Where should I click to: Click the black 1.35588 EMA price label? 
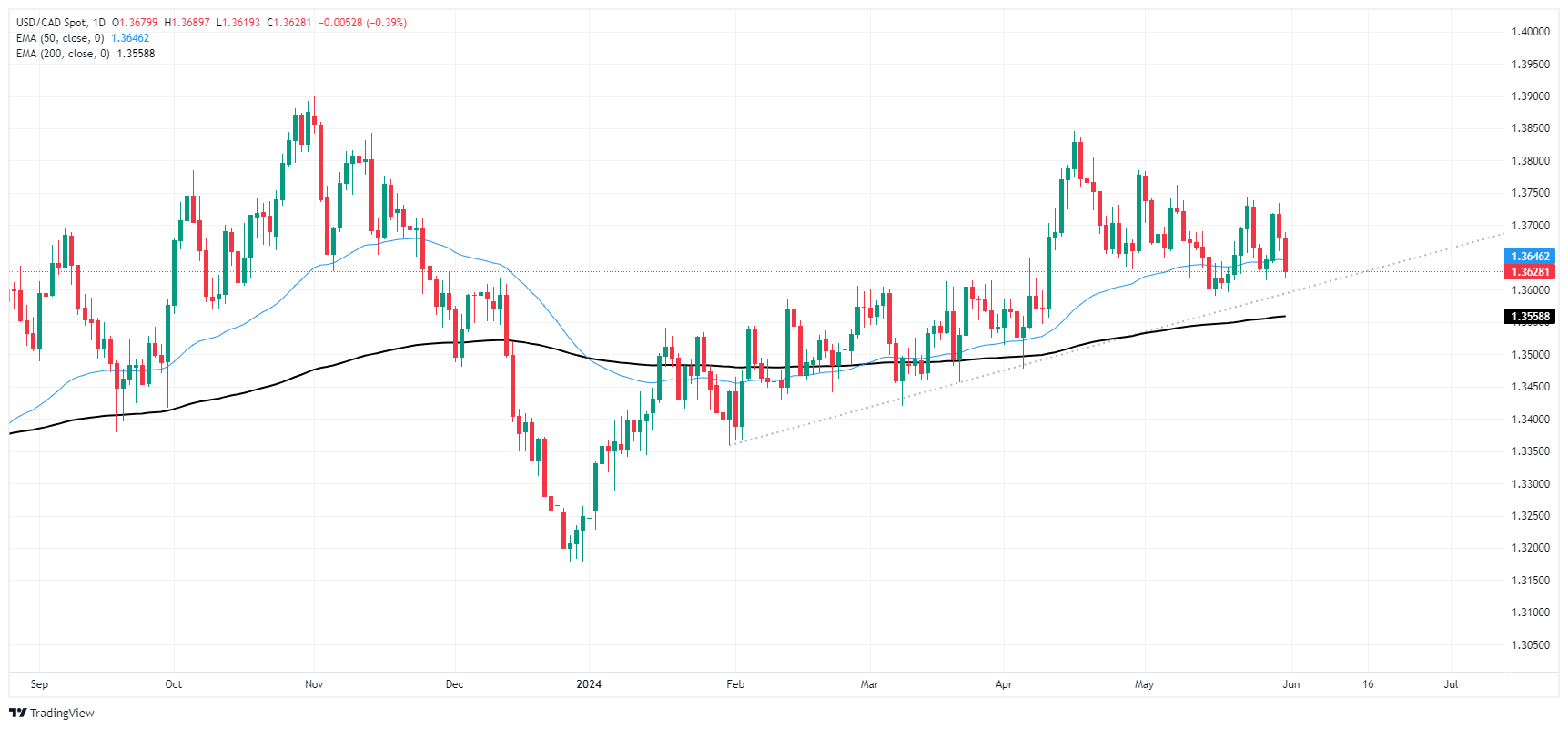[x=1530, y=317]
